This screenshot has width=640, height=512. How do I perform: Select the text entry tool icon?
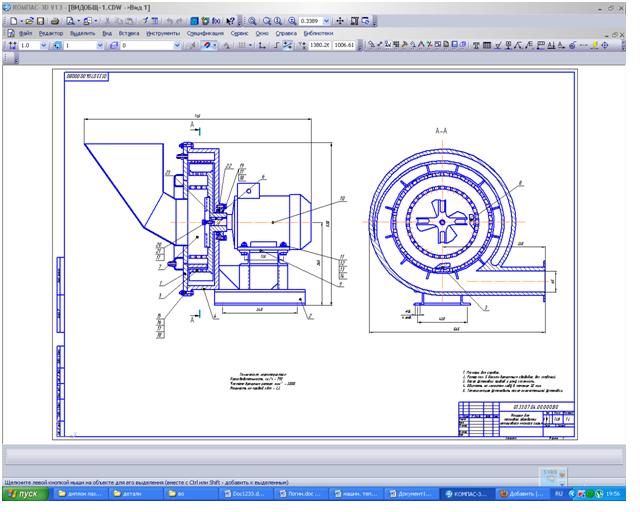476,45
